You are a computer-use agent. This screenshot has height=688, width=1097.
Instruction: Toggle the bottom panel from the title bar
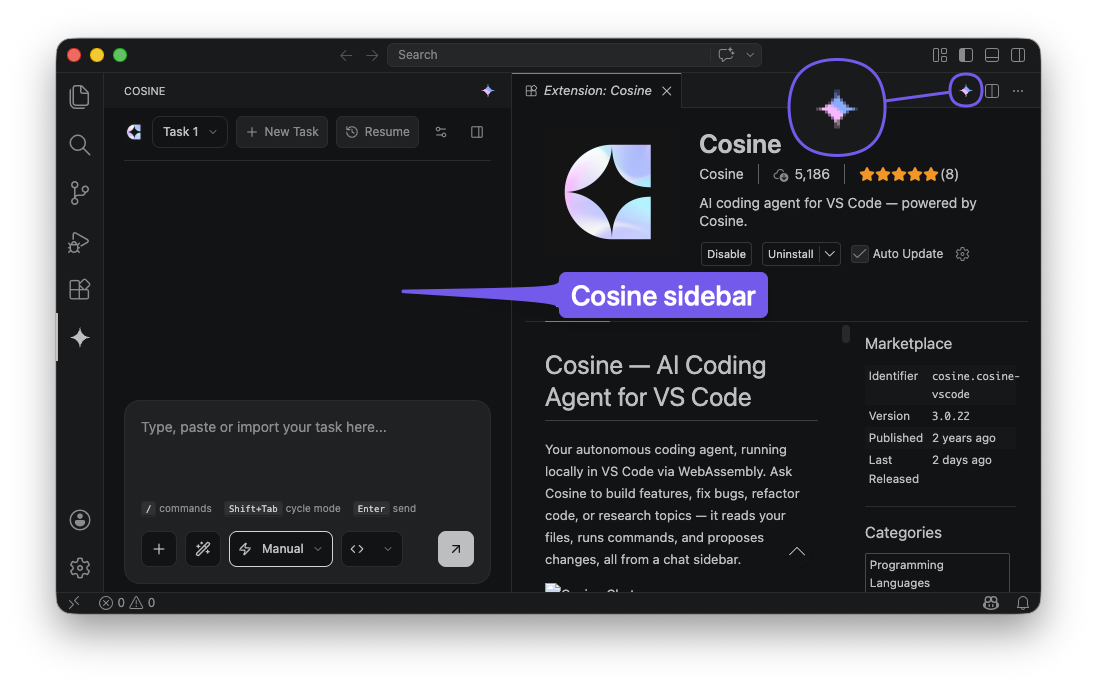[x=991, y=55]
